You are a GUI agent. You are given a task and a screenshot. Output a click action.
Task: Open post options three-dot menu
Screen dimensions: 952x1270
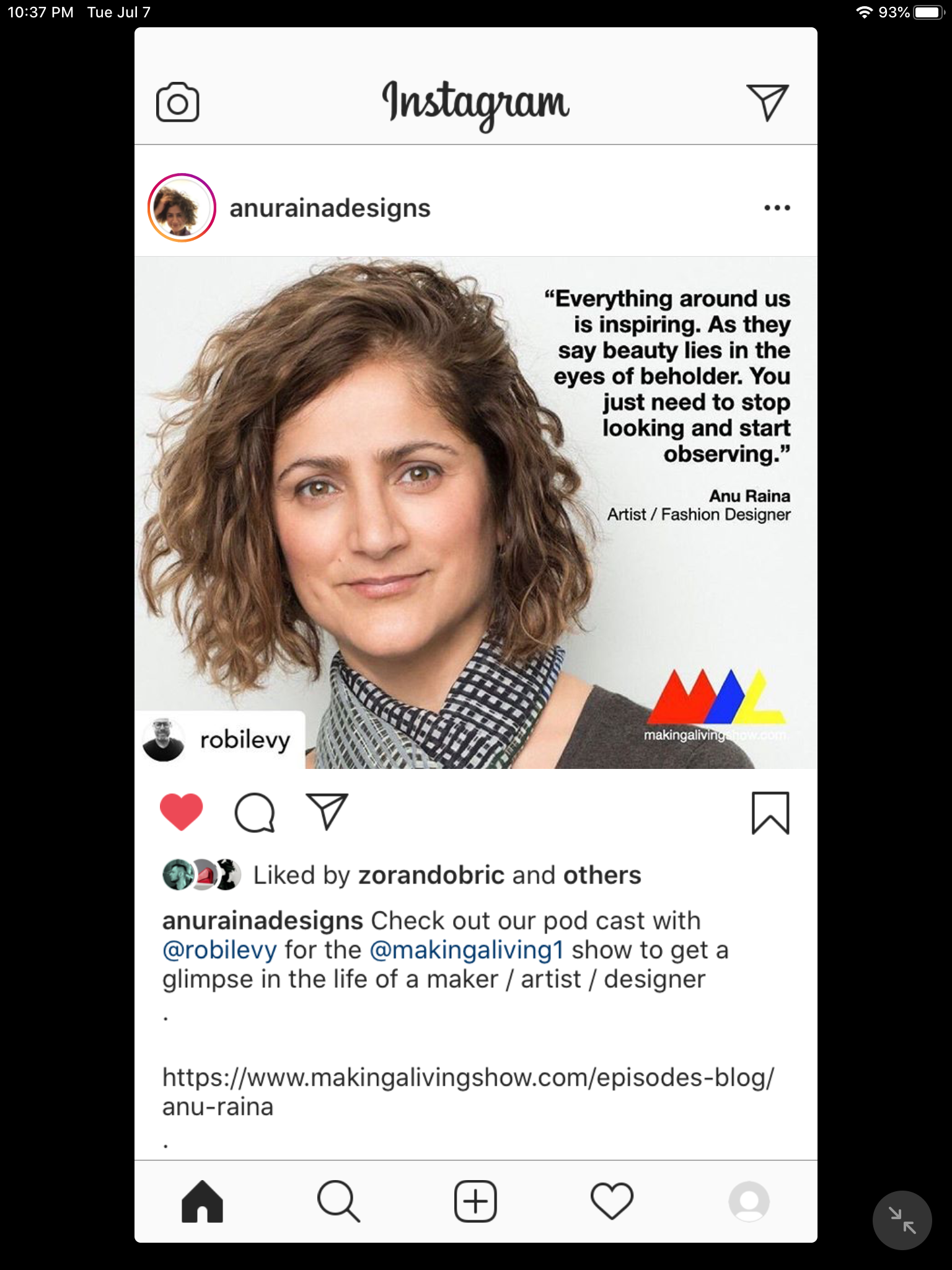click(x=777, y=208)
